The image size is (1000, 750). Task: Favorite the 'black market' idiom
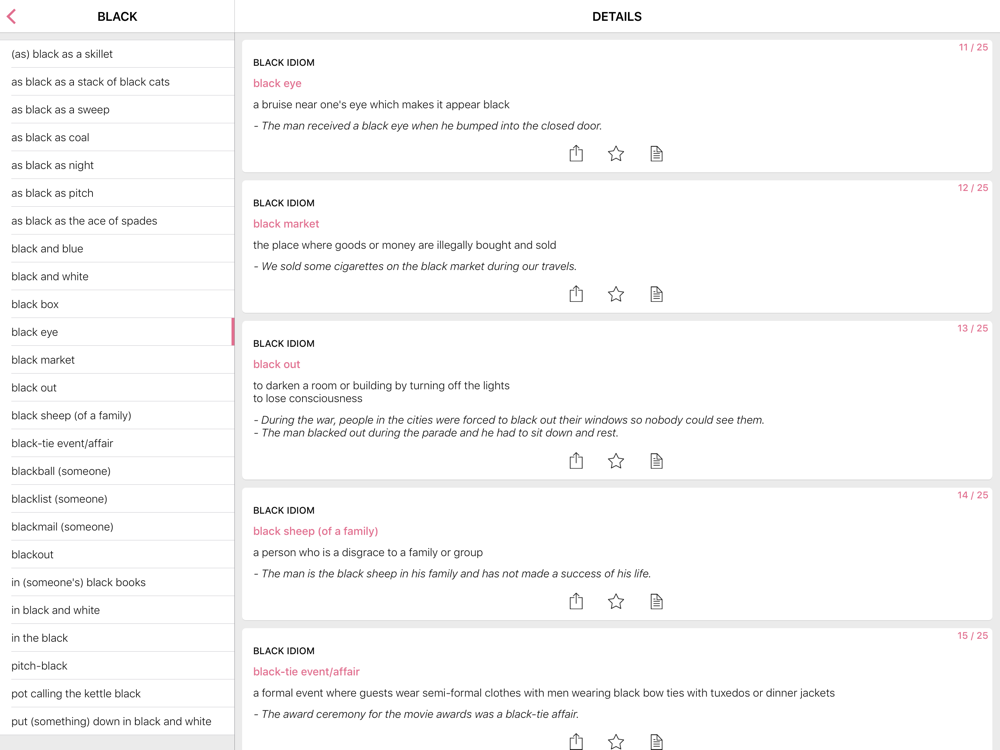point(616,294)
